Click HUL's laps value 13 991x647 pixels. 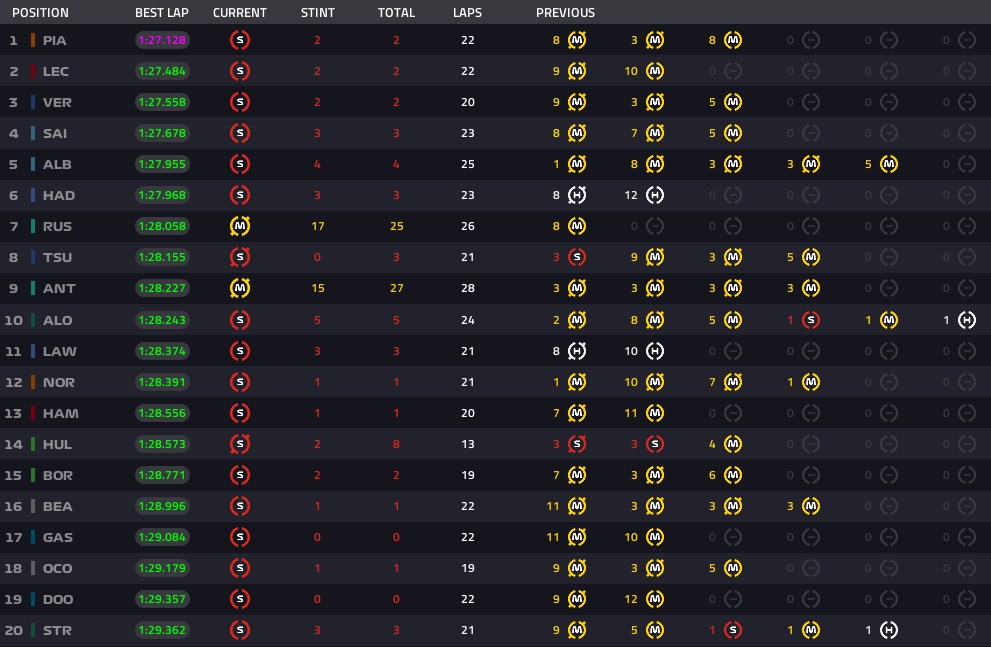click(x=468, y=444)
